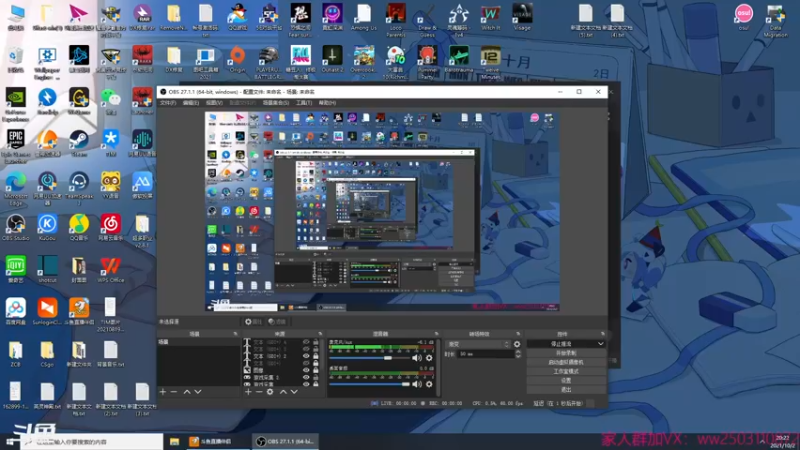Click 启动虚拟摄像机 button
This screenshot has width=800, height=450.
[x=566, y=362]
